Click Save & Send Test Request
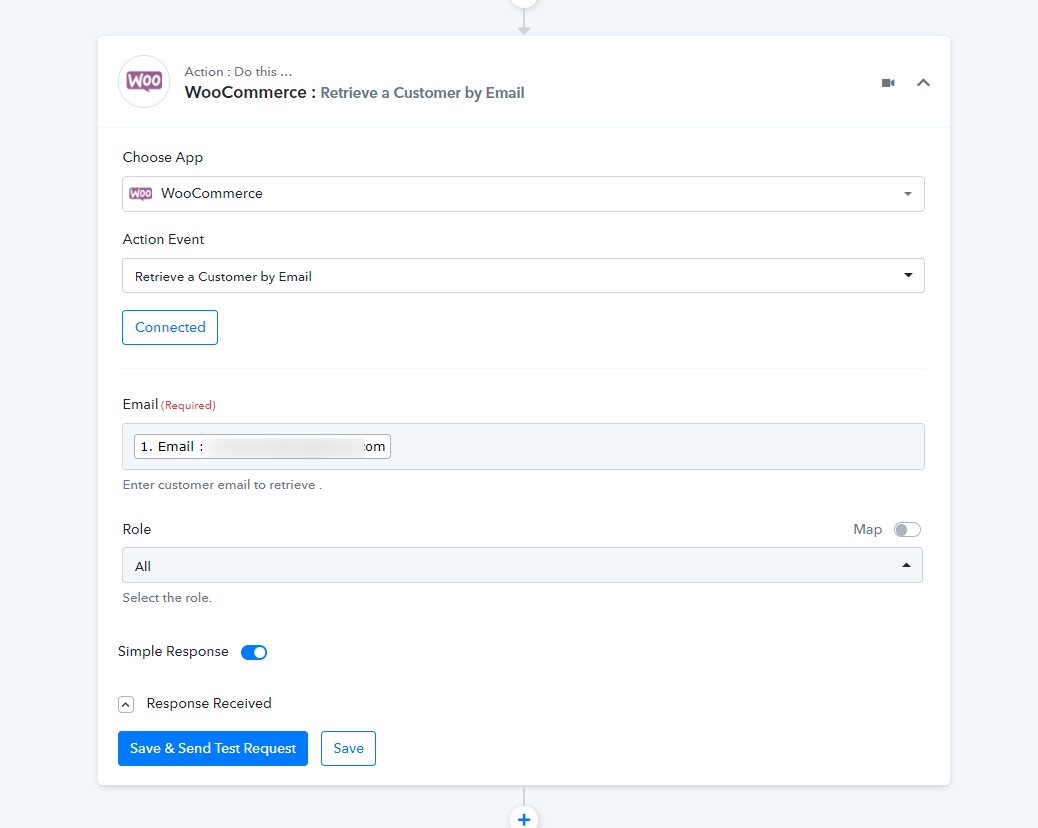The height and width of the screenshot is (828, 1038). tap(213, 748)
